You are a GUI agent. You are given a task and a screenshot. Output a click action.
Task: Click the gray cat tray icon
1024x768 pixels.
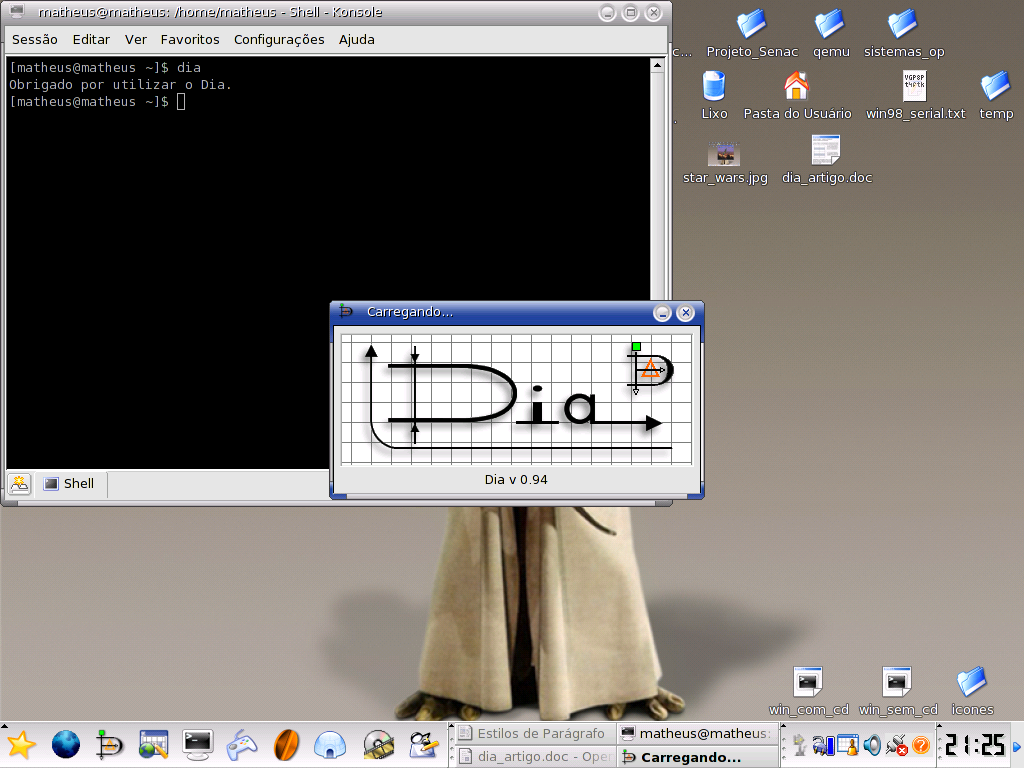coord(799,745)
